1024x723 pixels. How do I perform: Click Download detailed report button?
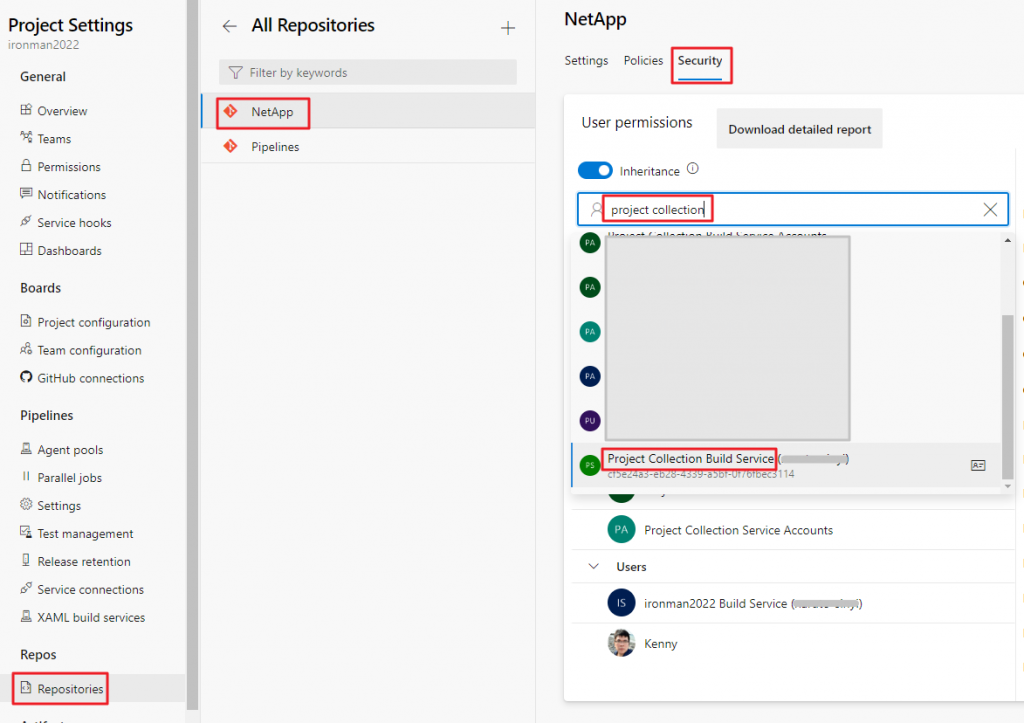click(799, 129)
